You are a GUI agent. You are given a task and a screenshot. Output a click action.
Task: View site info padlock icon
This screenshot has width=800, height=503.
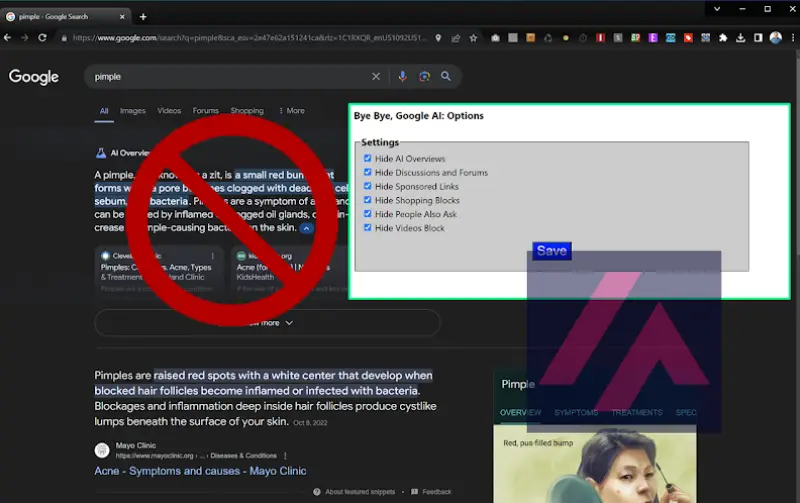[x=64, y=38]
